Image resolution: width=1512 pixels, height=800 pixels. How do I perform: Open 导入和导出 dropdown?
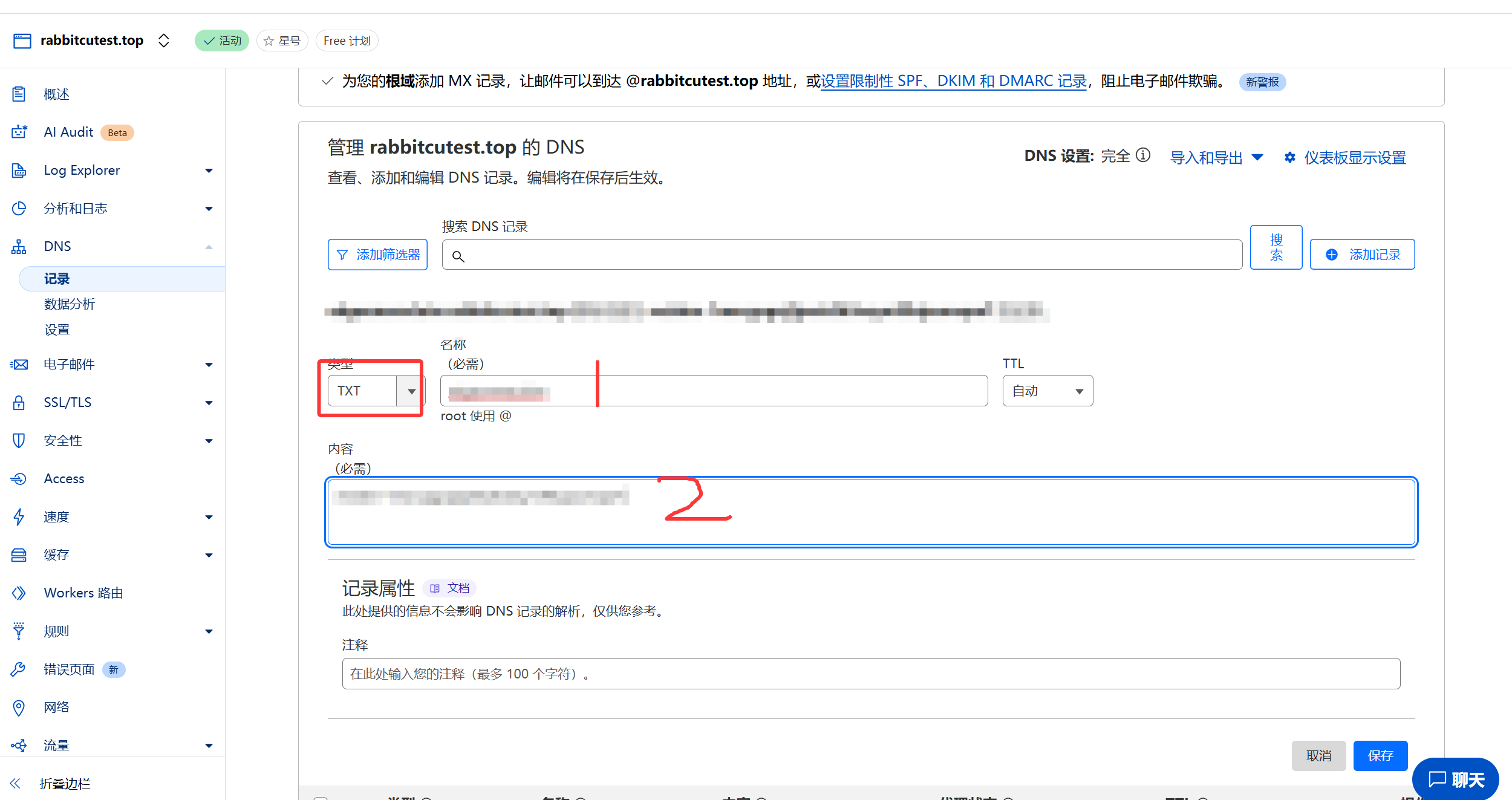(x=1216, y=158)
